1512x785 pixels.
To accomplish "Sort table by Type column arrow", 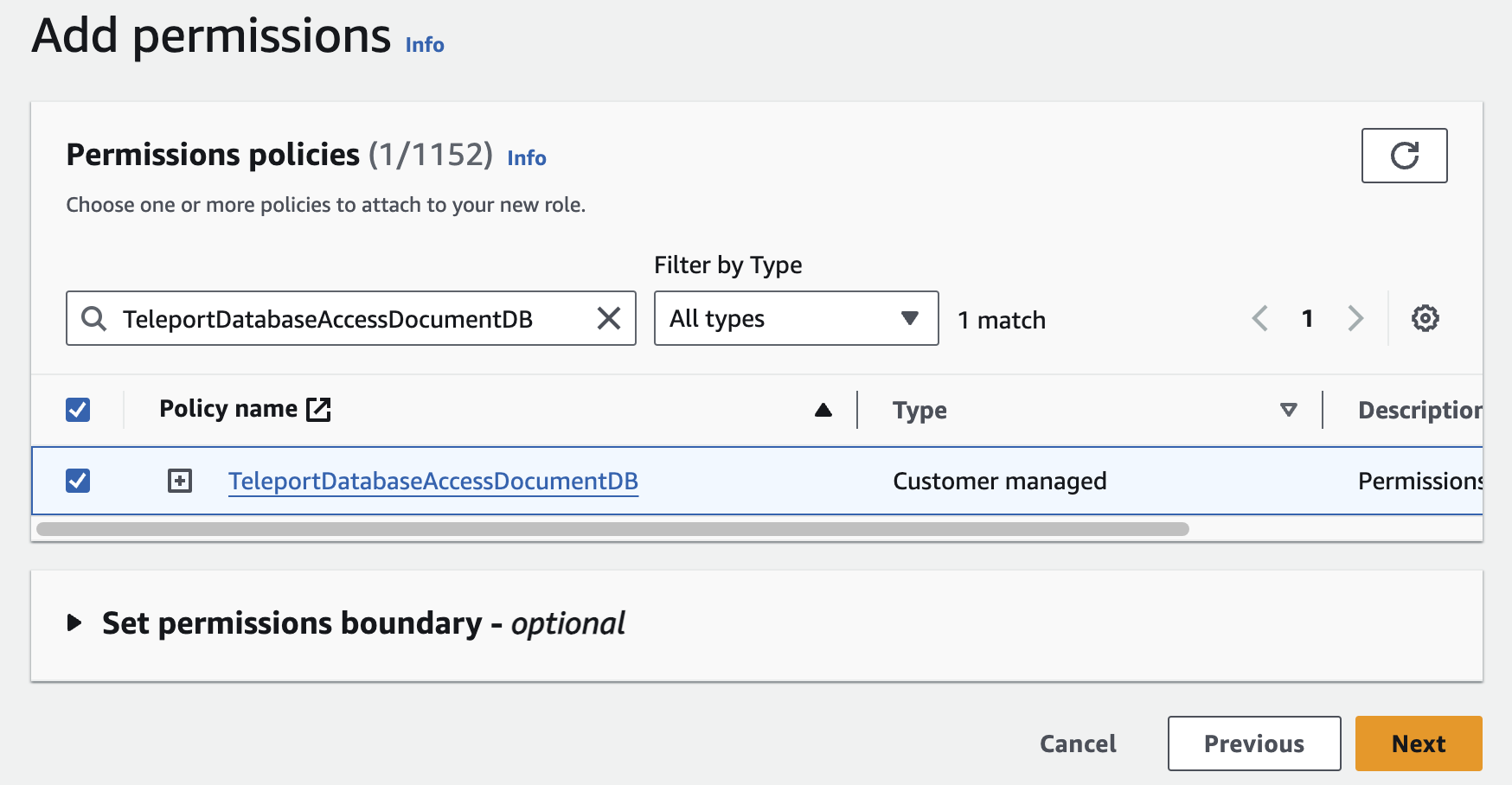I will coord(1288,410).
